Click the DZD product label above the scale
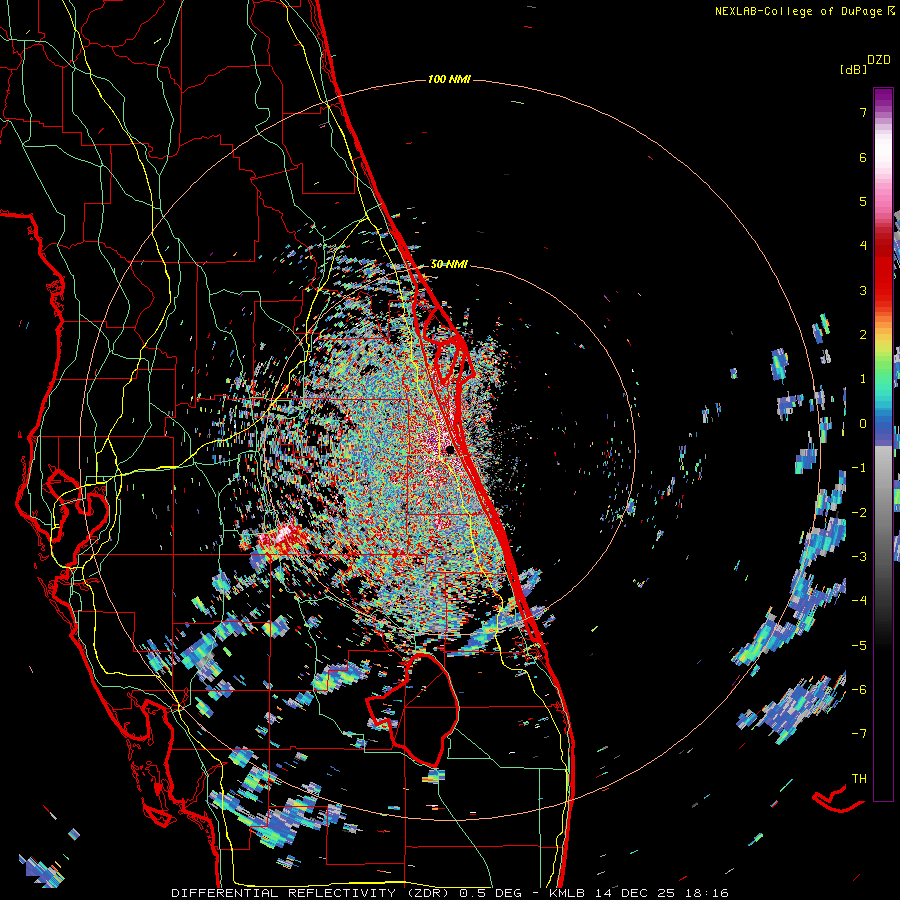Screen dimensions: 900x900 (879, 60)
